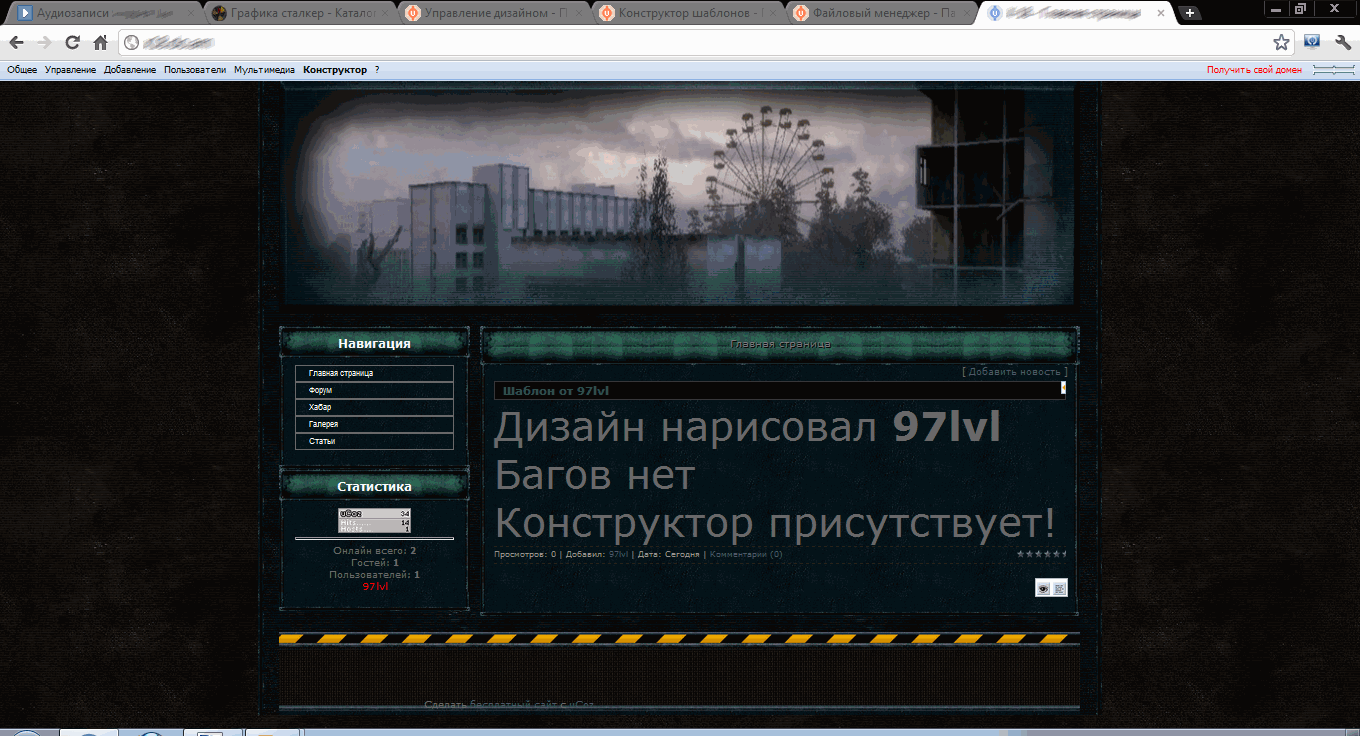Click the Статистика block header

coord(374,486)
